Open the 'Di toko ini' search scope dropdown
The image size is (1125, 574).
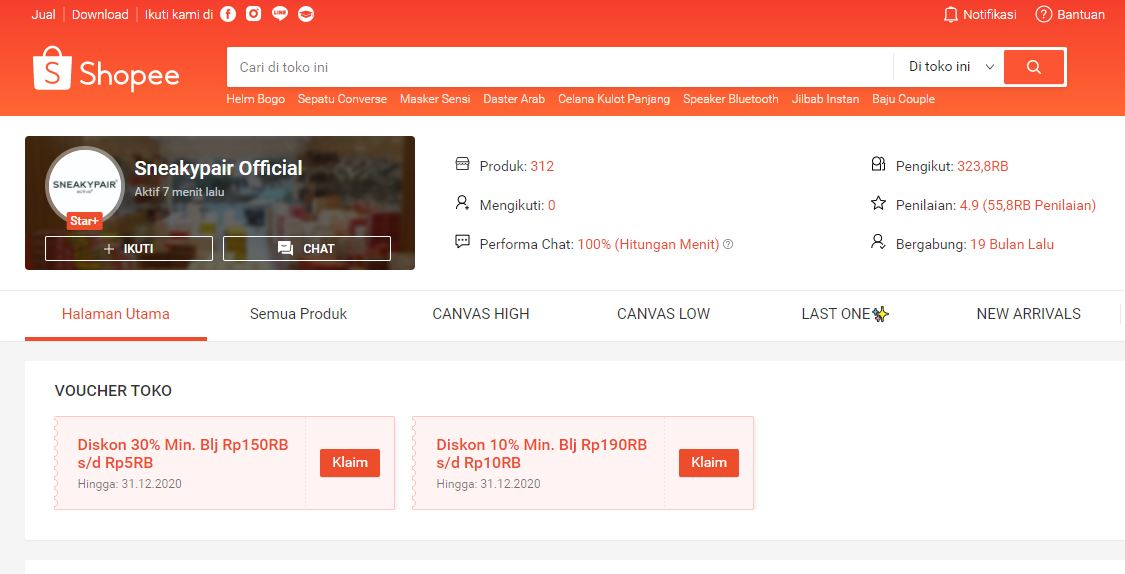pyautogui.click(x=949, y=67)
